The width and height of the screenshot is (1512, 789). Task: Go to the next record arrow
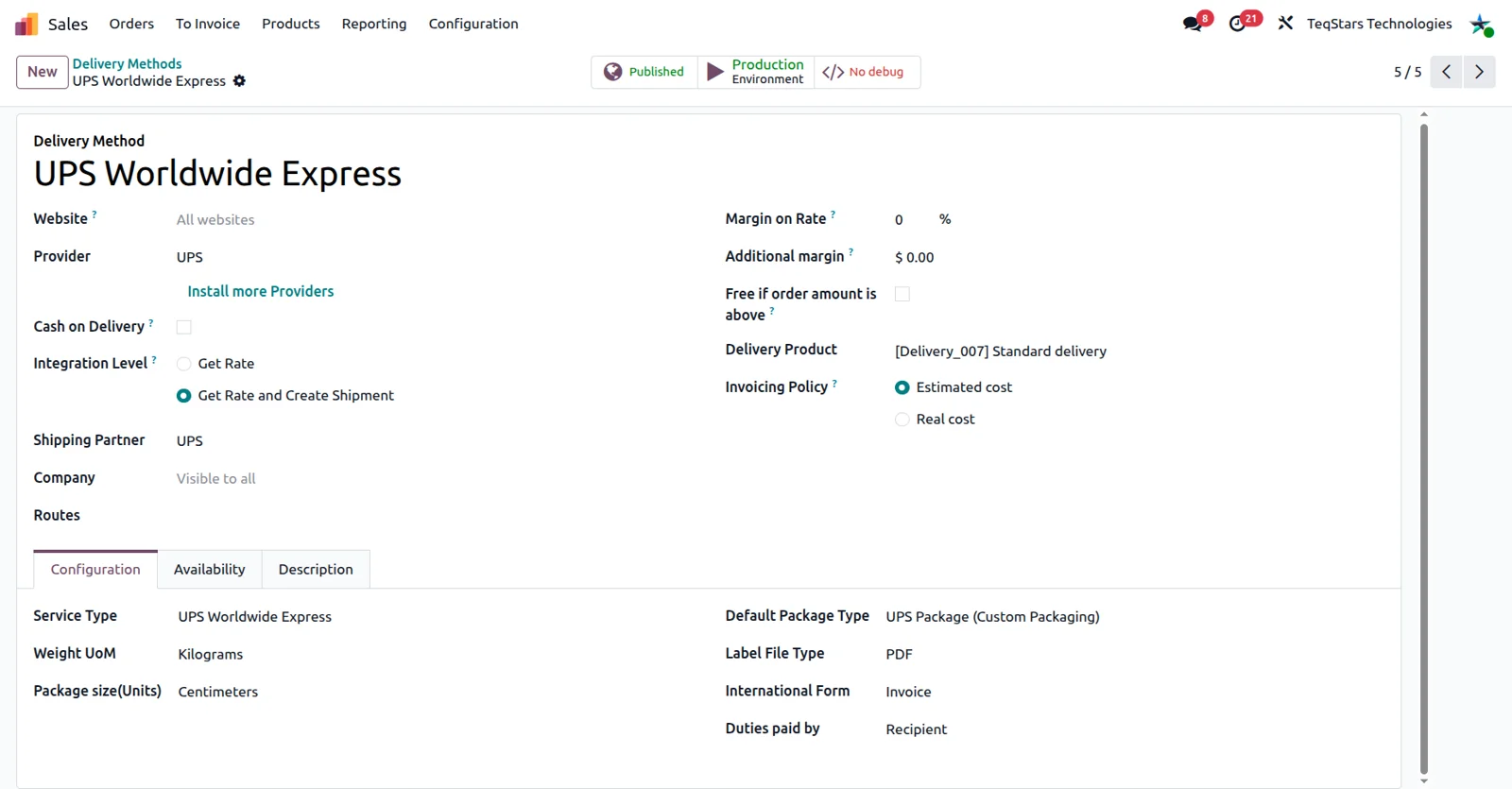(x=1479, y=72)
